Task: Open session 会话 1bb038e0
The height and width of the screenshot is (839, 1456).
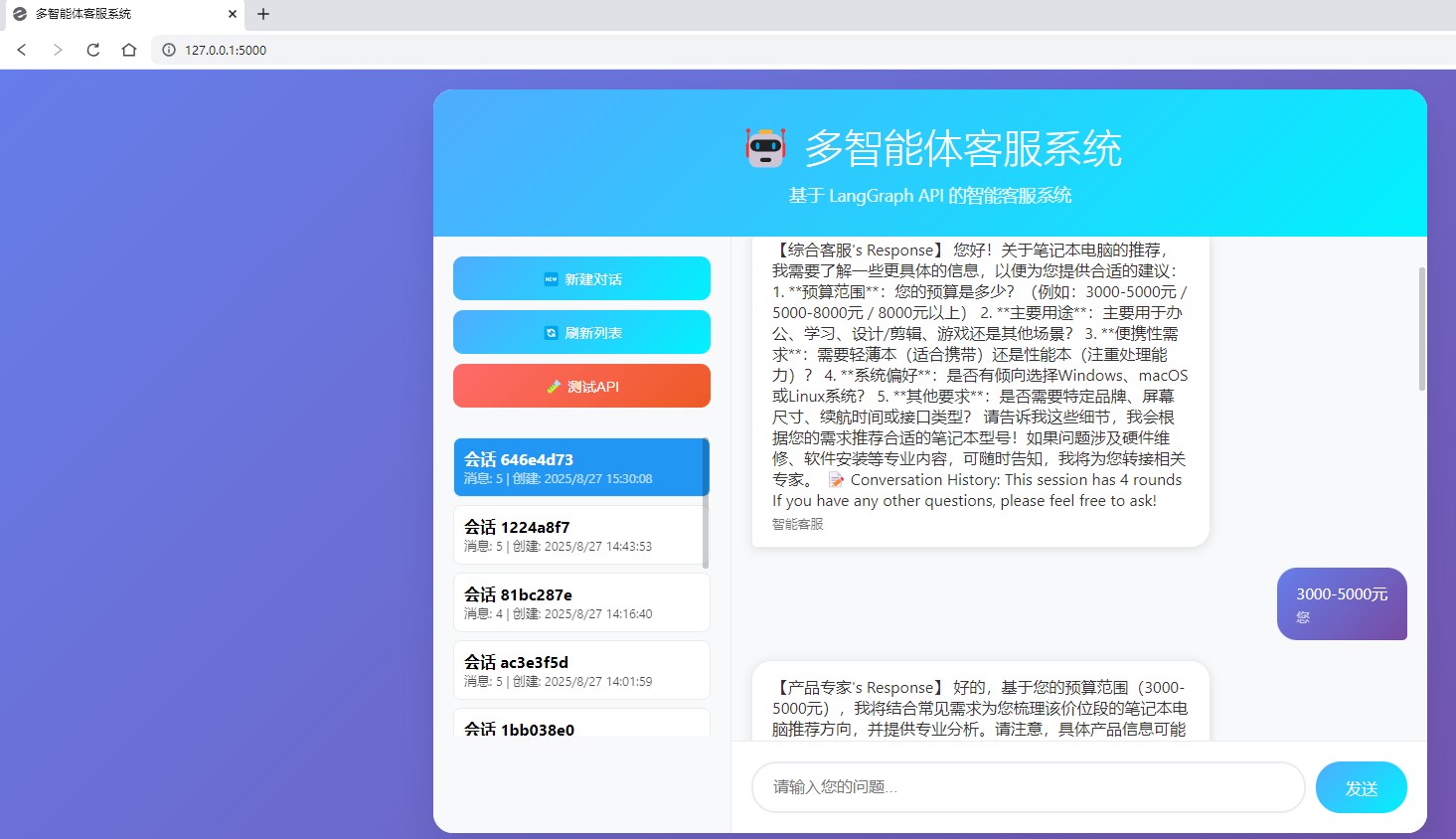Action: click(x=581, y=724)
